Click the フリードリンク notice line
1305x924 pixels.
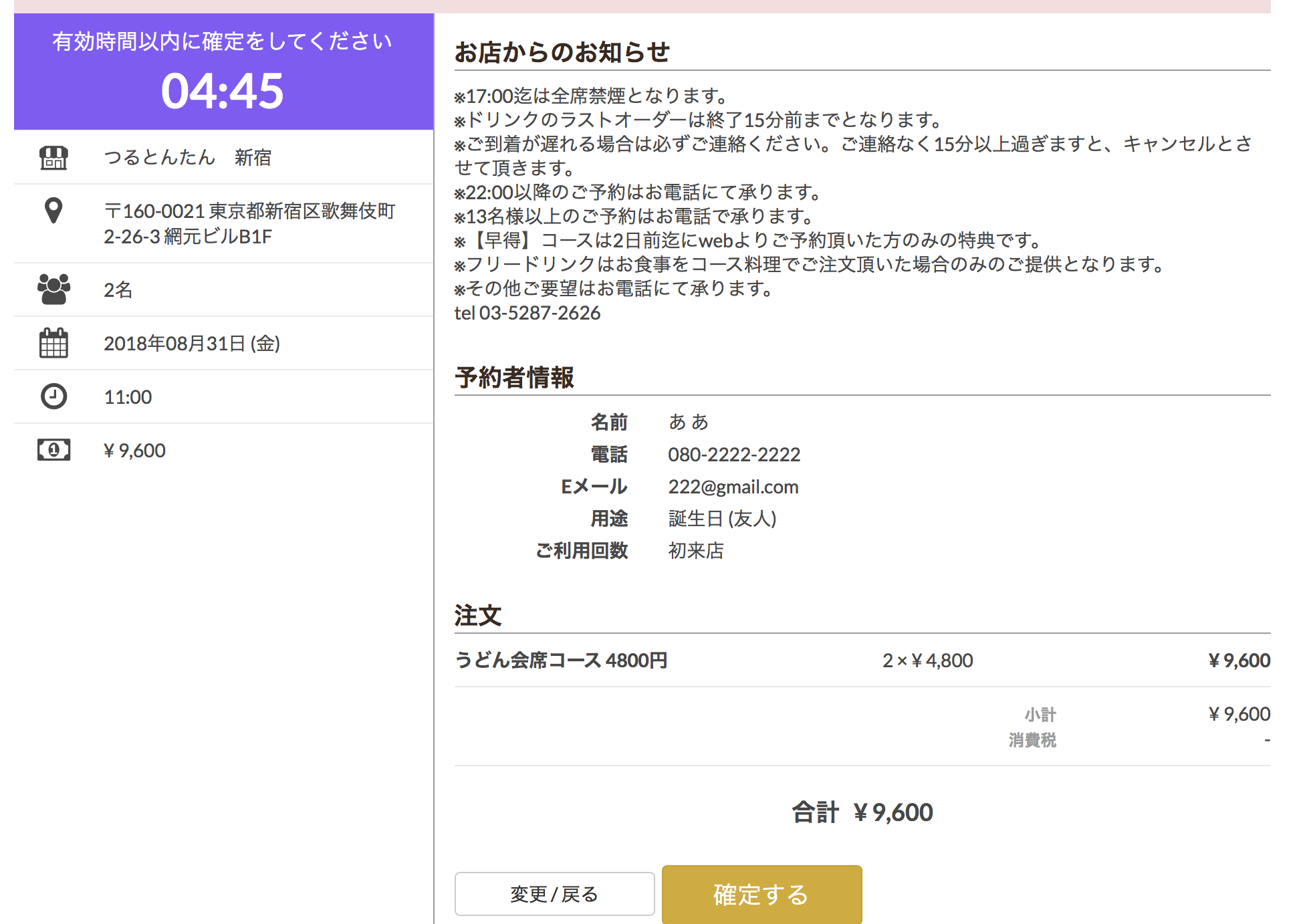(810, 264)
